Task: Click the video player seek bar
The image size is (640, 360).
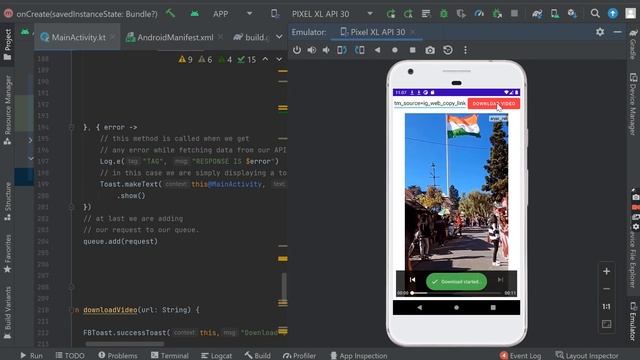Action: tap(456, 293)
